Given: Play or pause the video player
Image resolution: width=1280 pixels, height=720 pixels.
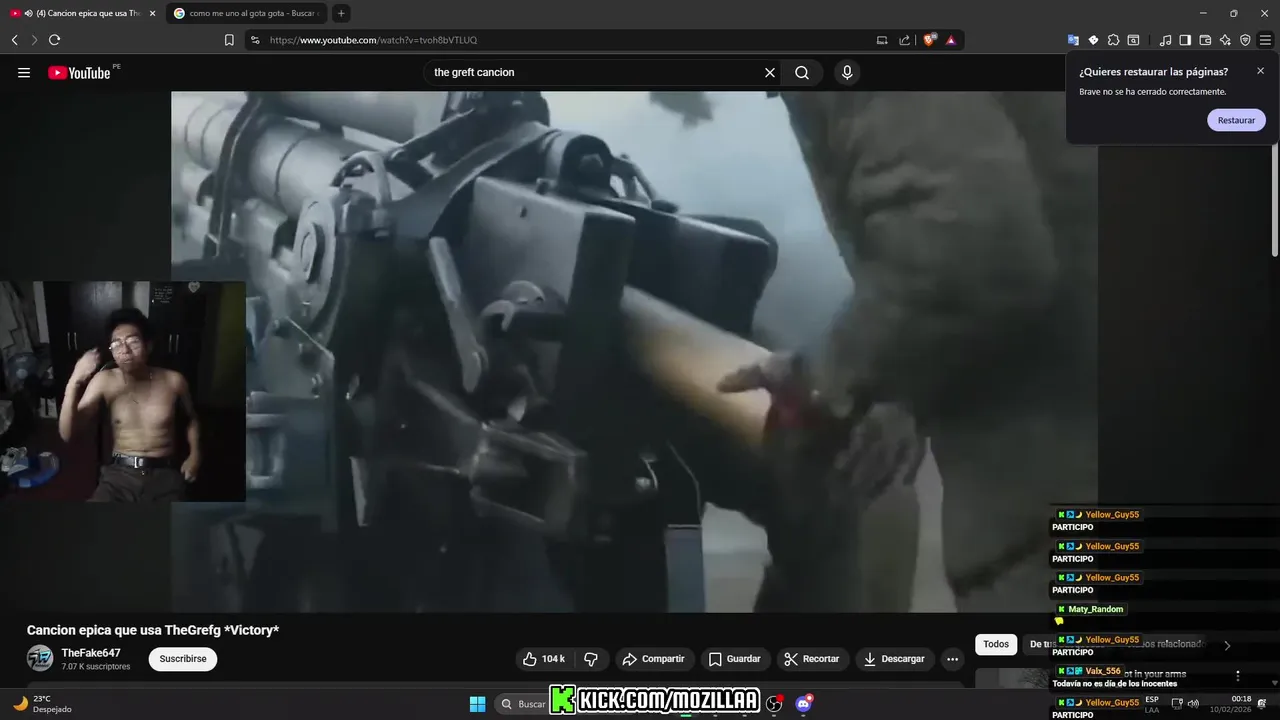Looking at the screenshot, I should [x=634, y=351].
